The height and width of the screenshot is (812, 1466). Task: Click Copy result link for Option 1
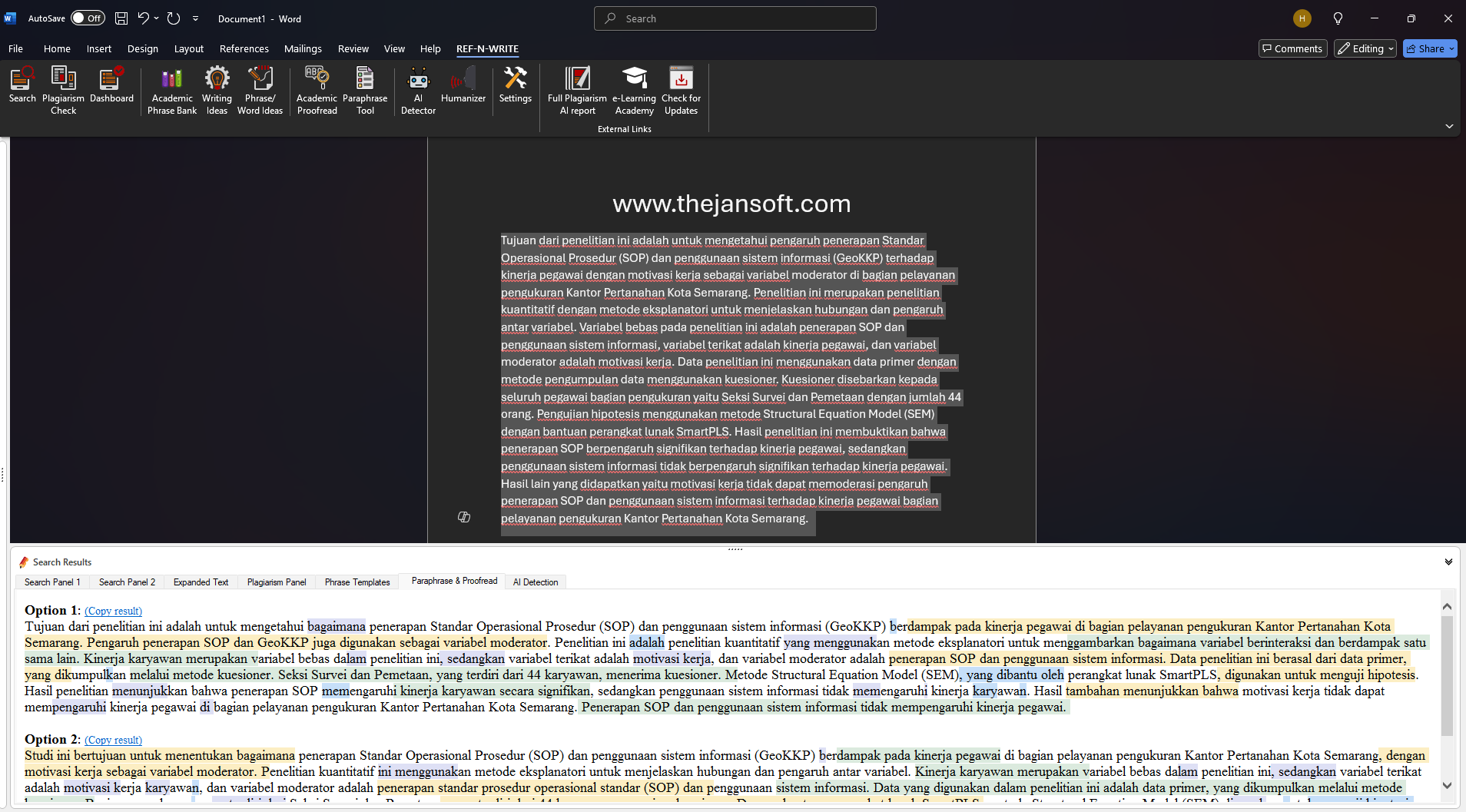click(x=113, y=611)
